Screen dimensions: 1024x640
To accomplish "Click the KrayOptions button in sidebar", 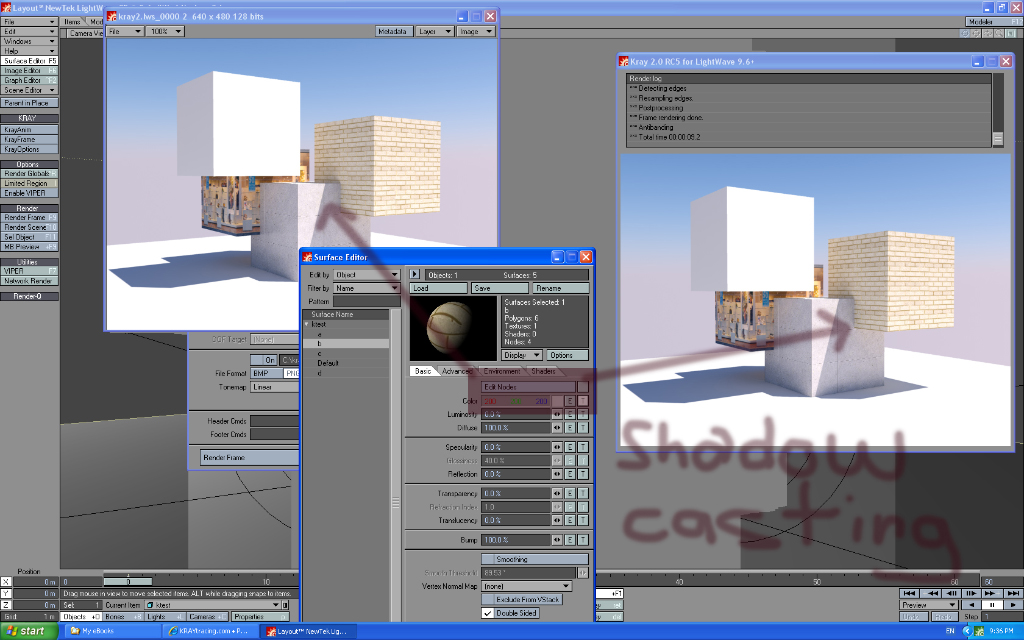I will pyautogui.click(x=30, y=149).
